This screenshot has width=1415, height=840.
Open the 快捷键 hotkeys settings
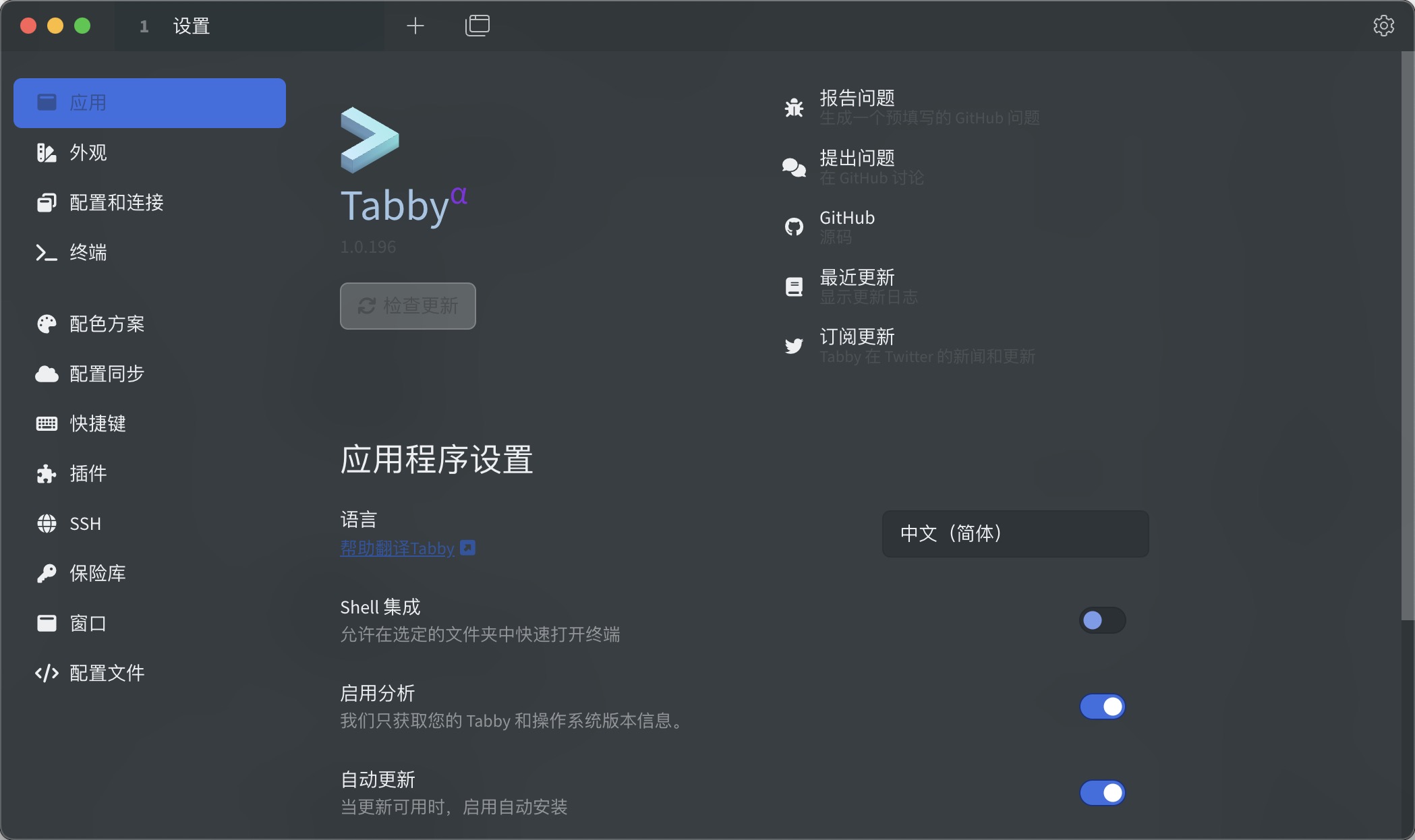[96, 423]
